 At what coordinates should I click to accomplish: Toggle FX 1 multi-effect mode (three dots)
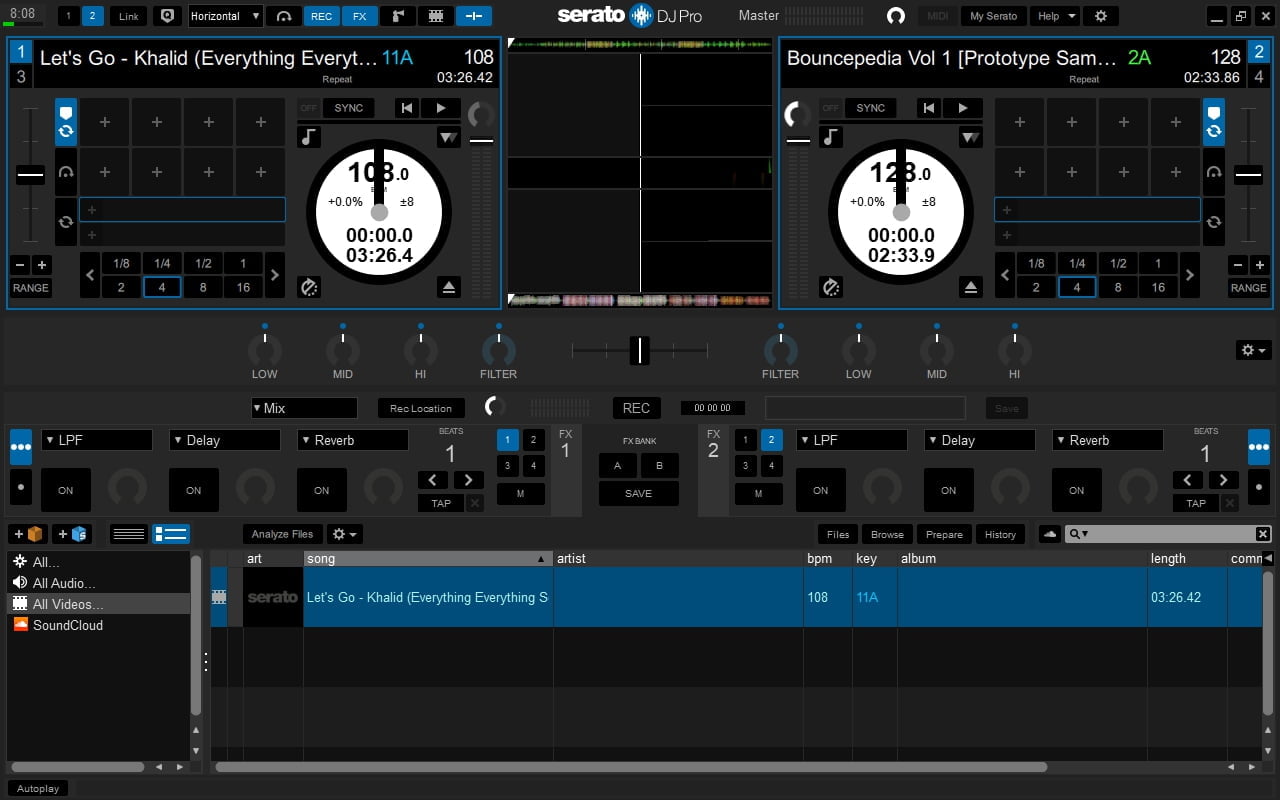[21, 447]
